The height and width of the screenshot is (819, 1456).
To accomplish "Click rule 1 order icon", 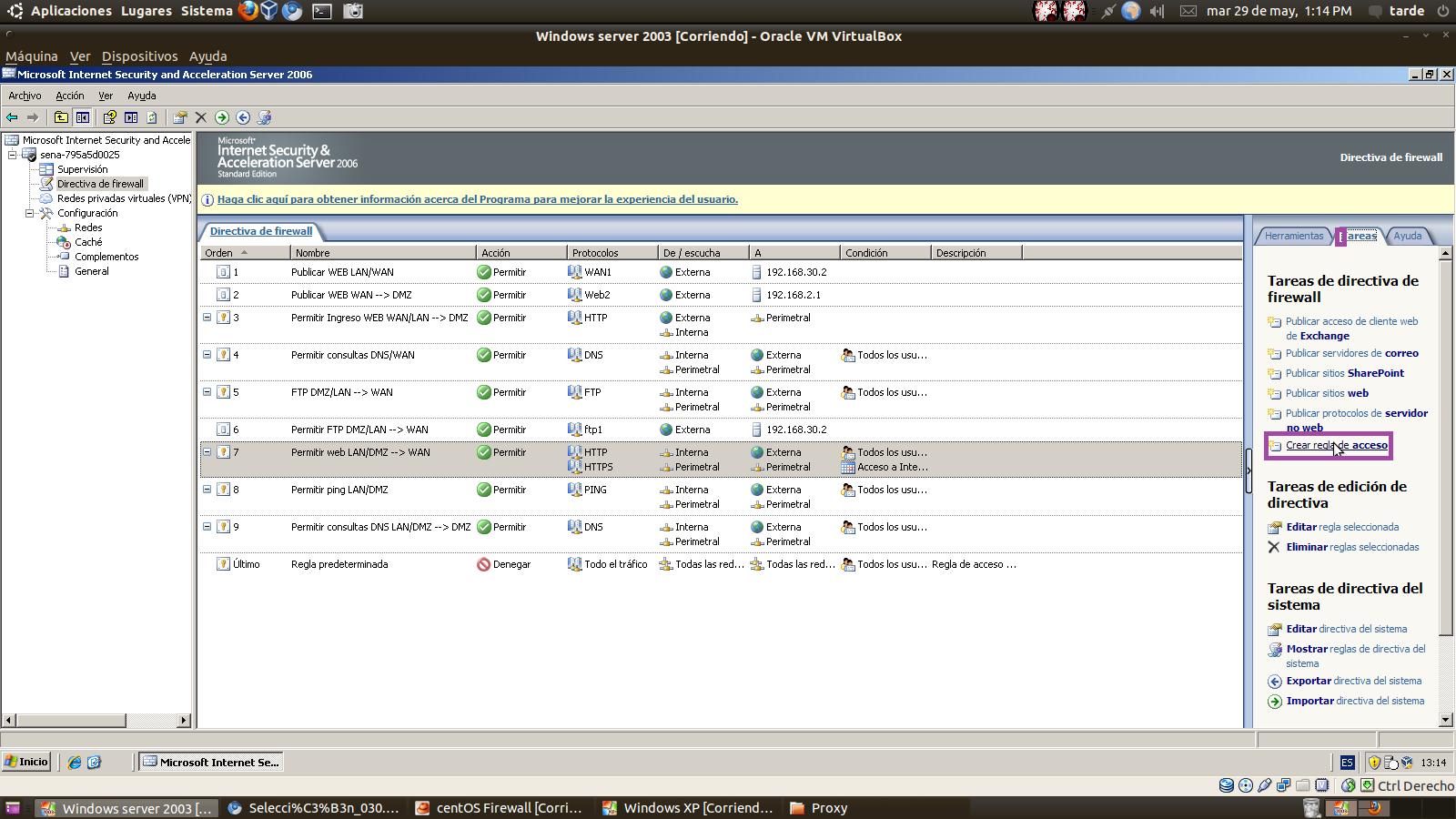I will pos(223,272).
